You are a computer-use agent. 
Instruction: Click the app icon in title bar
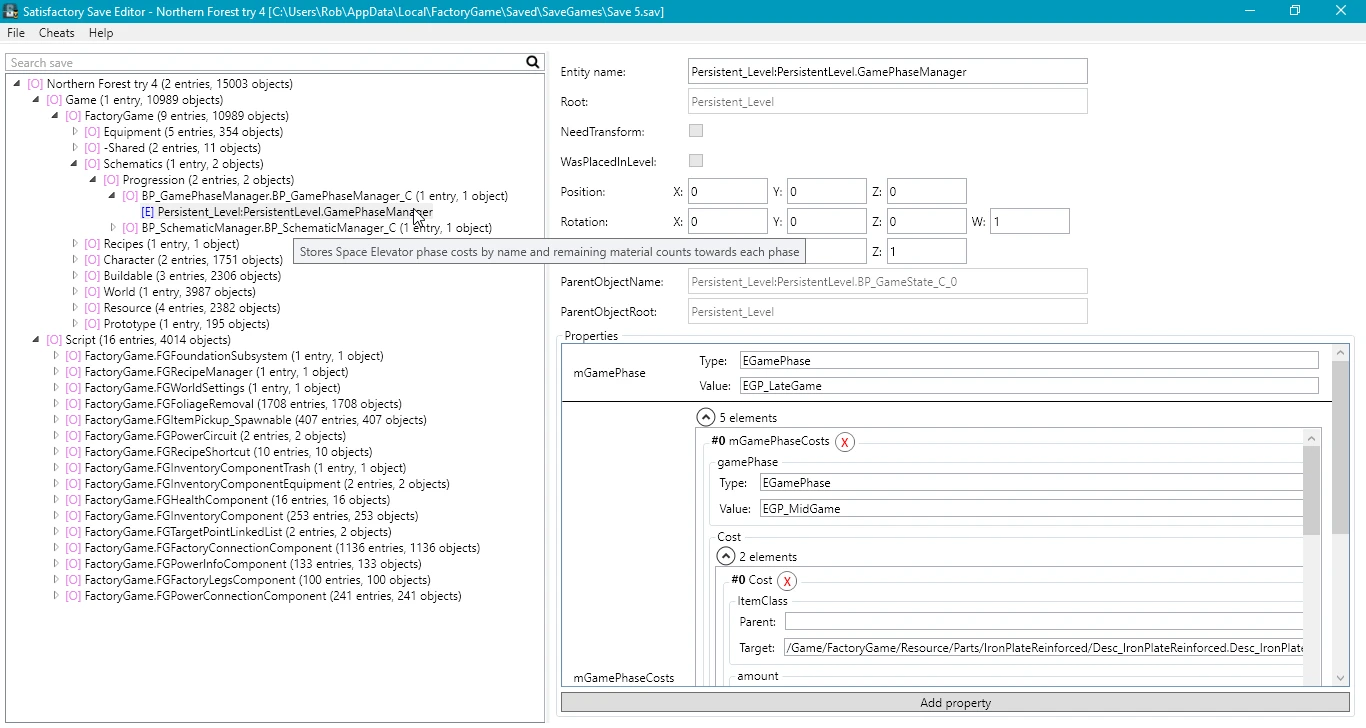(x=11, y=11)
